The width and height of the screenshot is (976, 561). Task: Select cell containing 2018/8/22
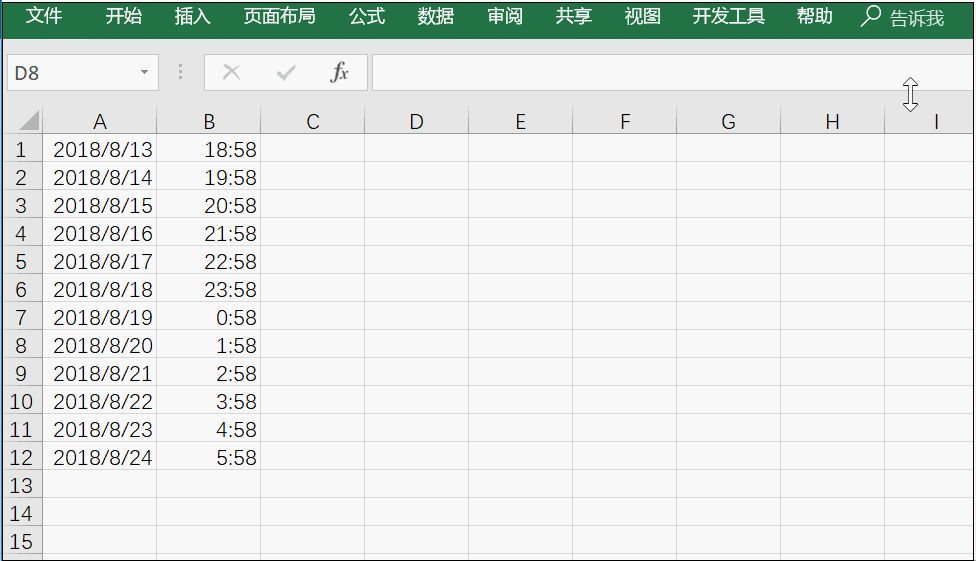click(100, 401)
